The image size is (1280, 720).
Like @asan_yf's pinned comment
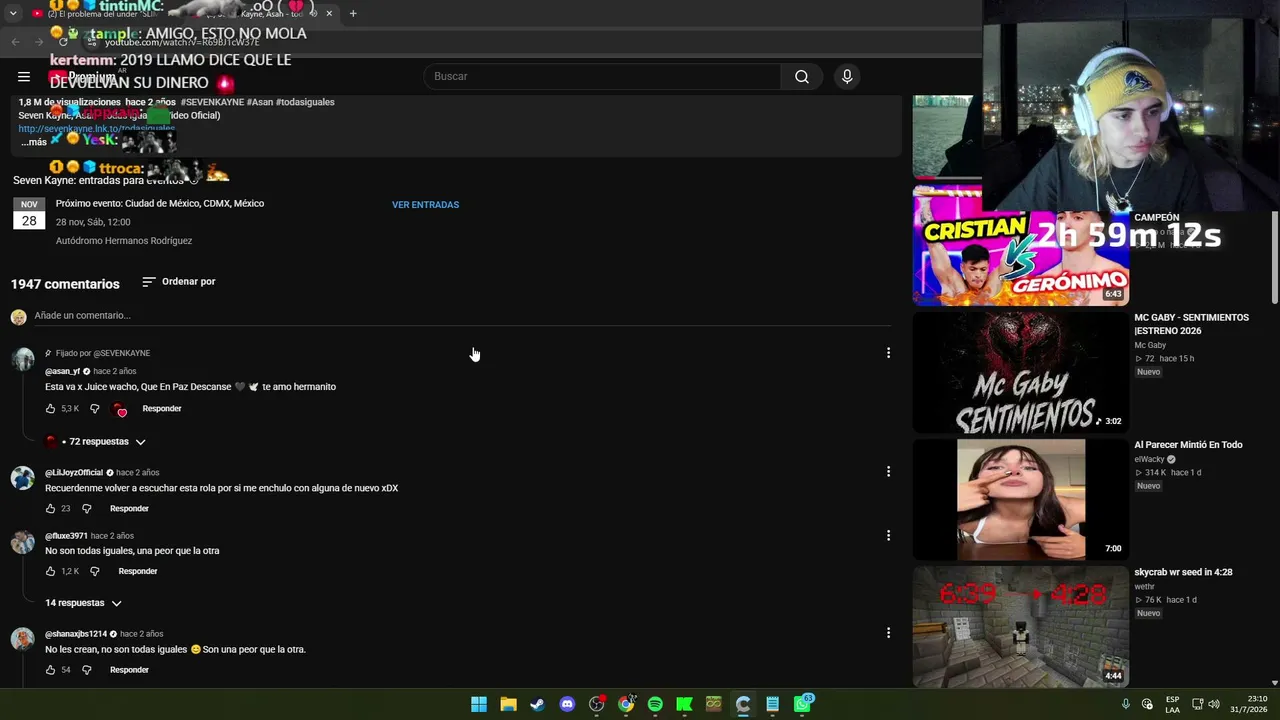click(x=50, y=409)
